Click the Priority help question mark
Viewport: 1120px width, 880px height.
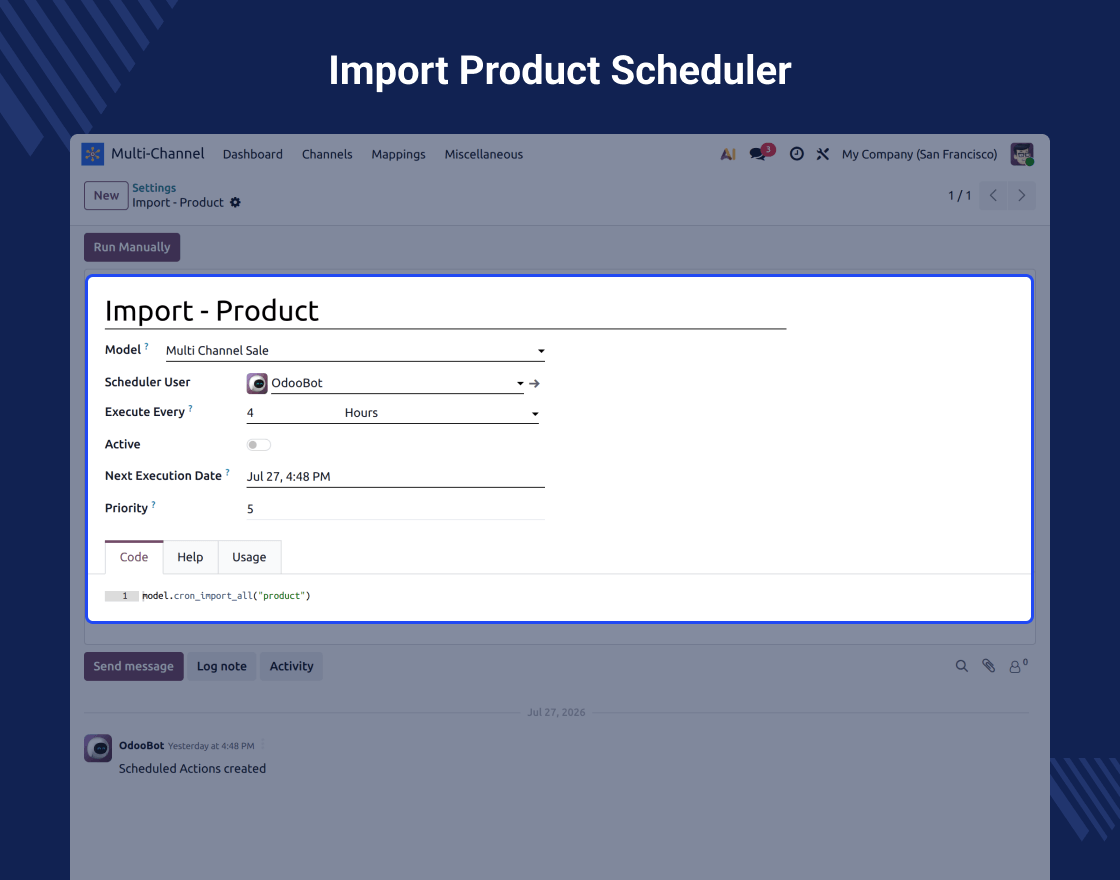(x=154, y=504)
